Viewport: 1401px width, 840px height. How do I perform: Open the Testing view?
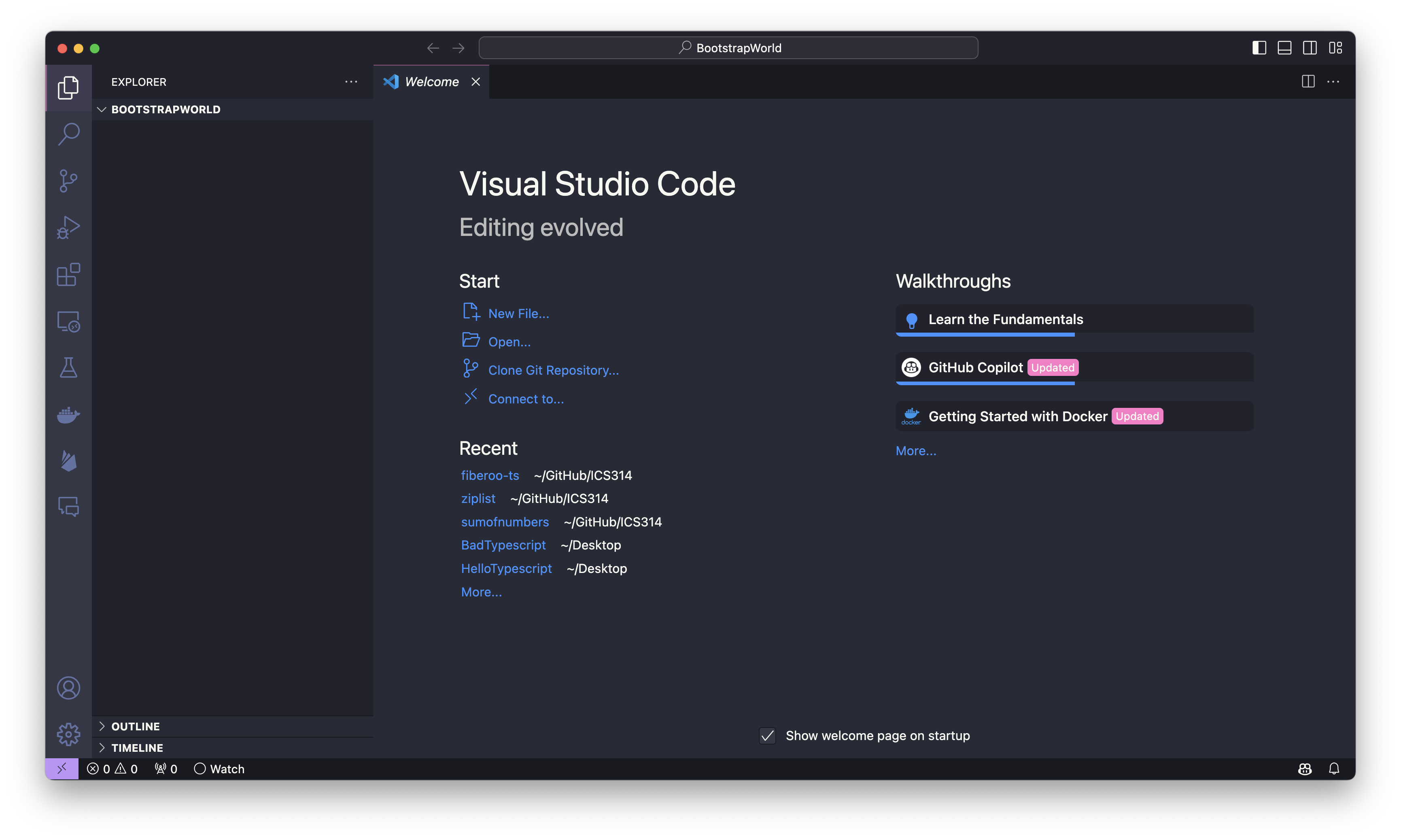point(68,368)
